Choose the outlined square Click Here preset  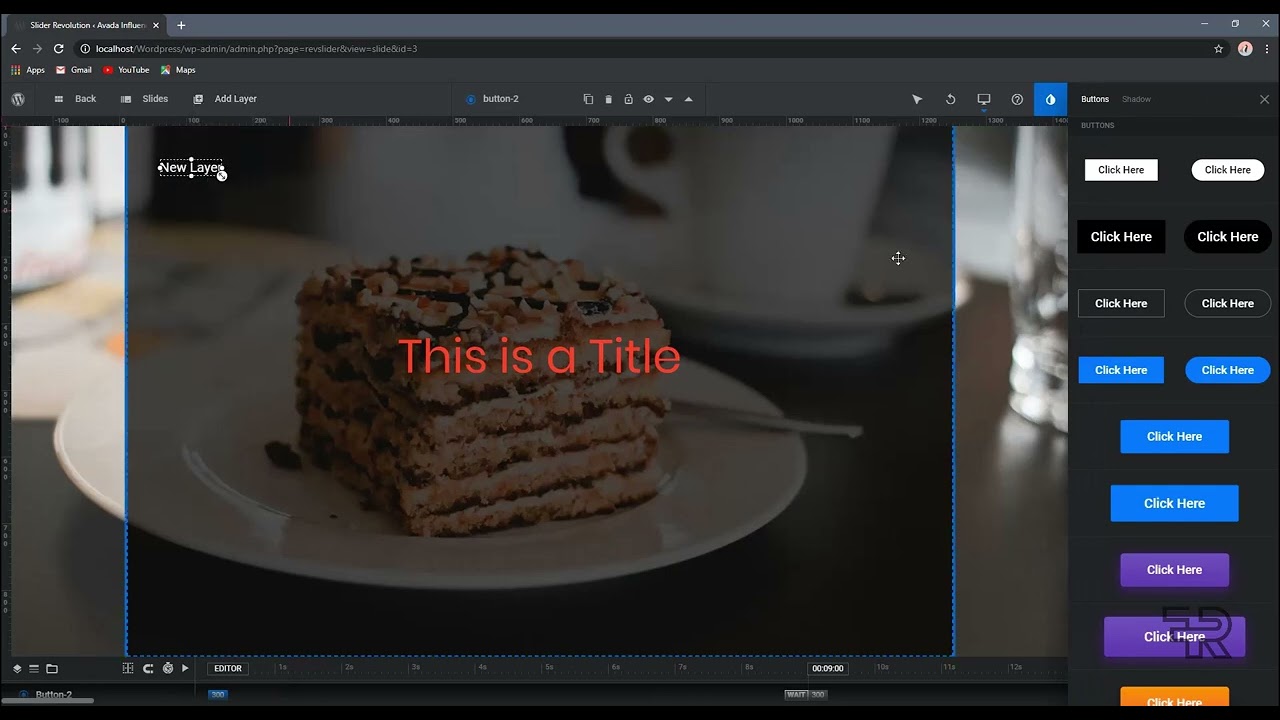(x=1121, y=303)
